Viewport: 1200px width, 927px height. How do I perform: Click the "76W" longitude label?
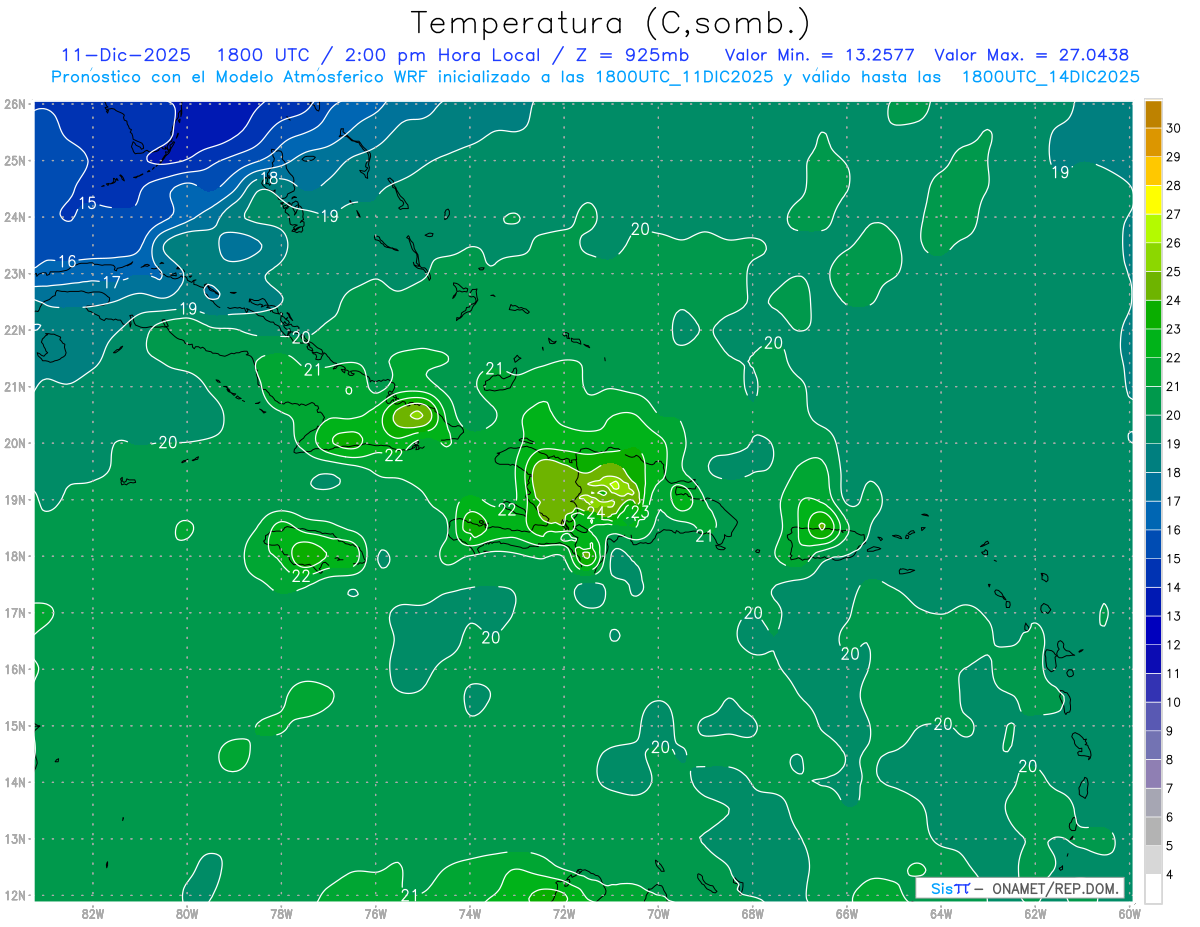coord(375,913)
